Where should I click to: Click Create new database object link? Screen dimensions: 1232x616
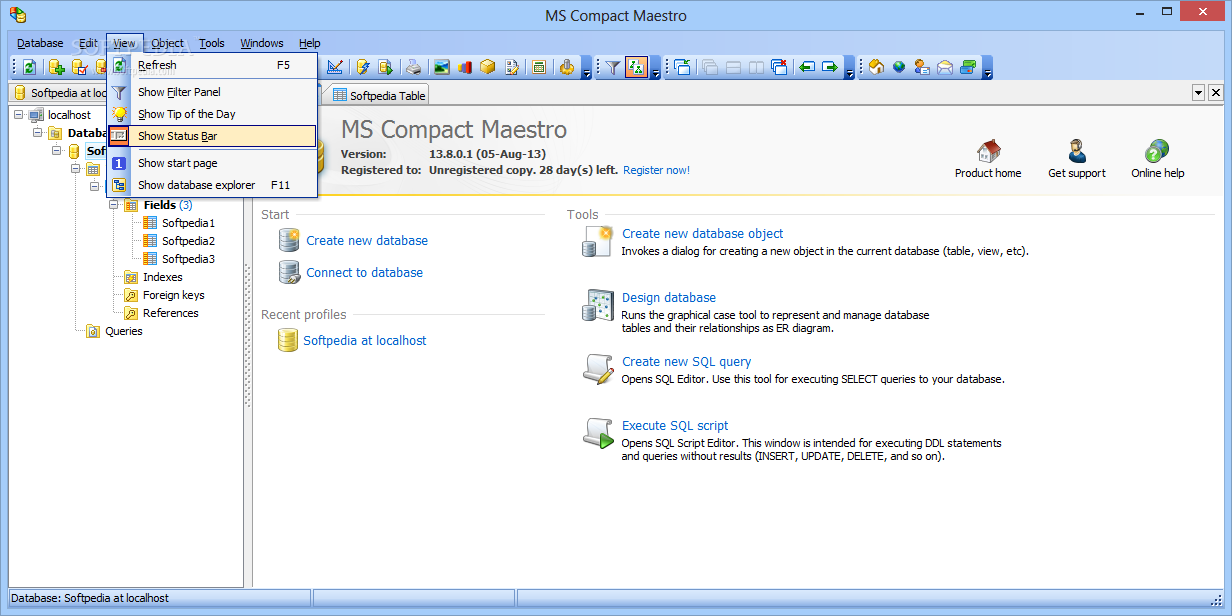[x=702, y=234]
